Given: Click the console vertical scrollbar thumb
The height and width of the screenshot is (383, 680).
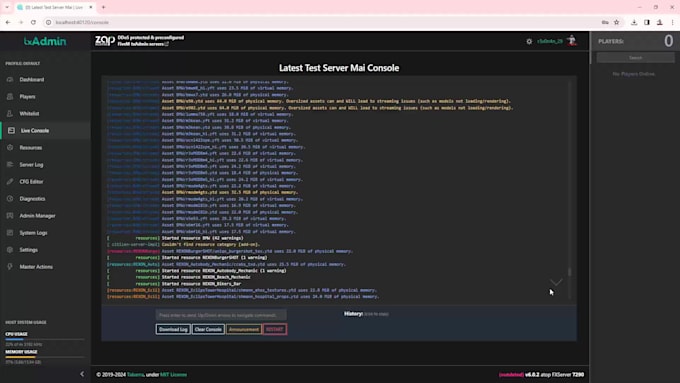Looking at the screenshot, I should pos(569,272).
